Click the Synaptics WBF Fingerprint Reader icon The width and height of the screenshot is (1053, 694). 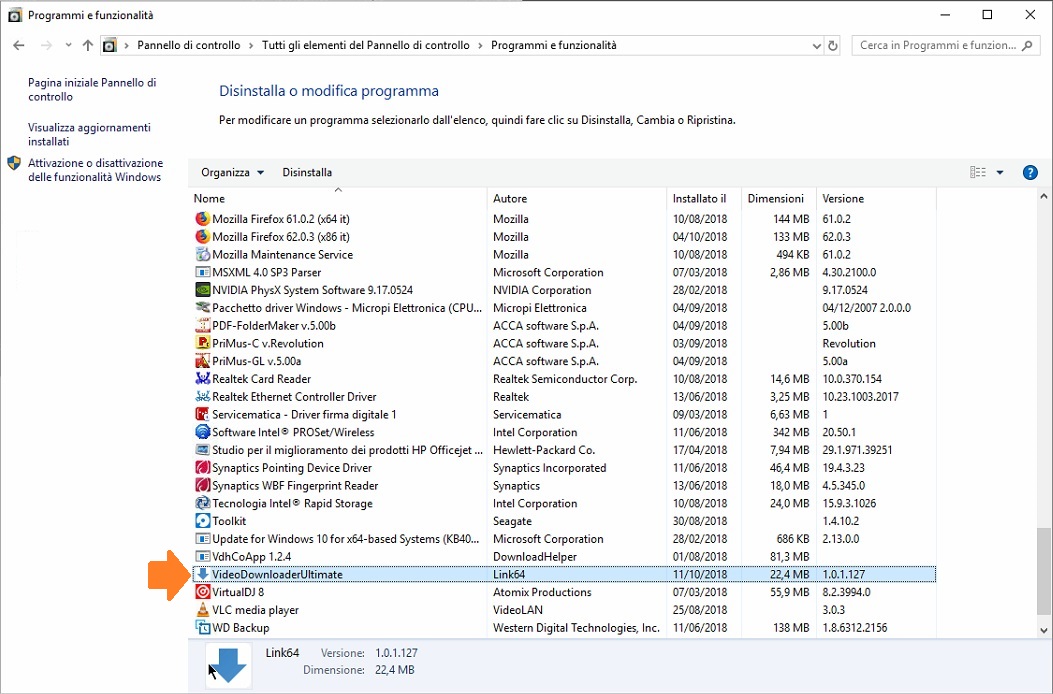[x=202, y=486]
